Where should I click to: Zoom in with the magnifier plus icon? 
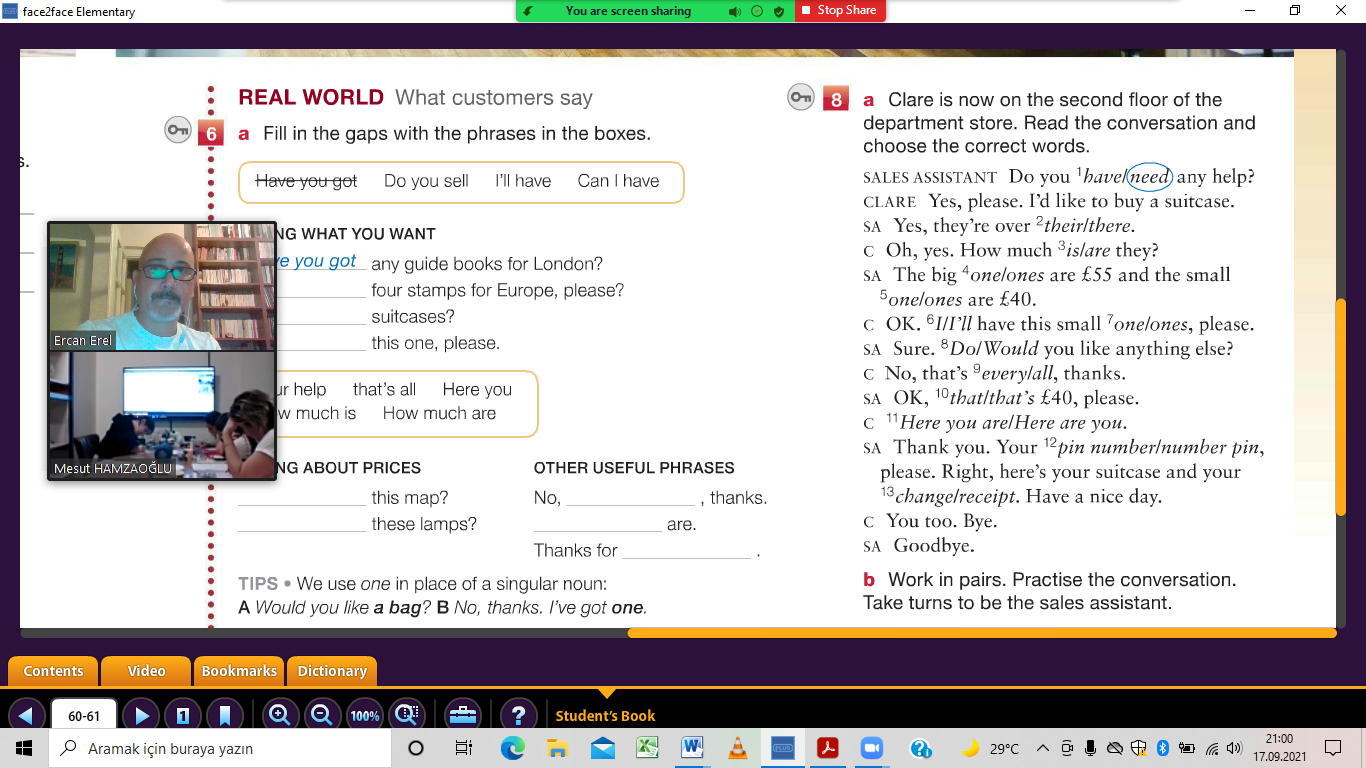click(280, 715)
